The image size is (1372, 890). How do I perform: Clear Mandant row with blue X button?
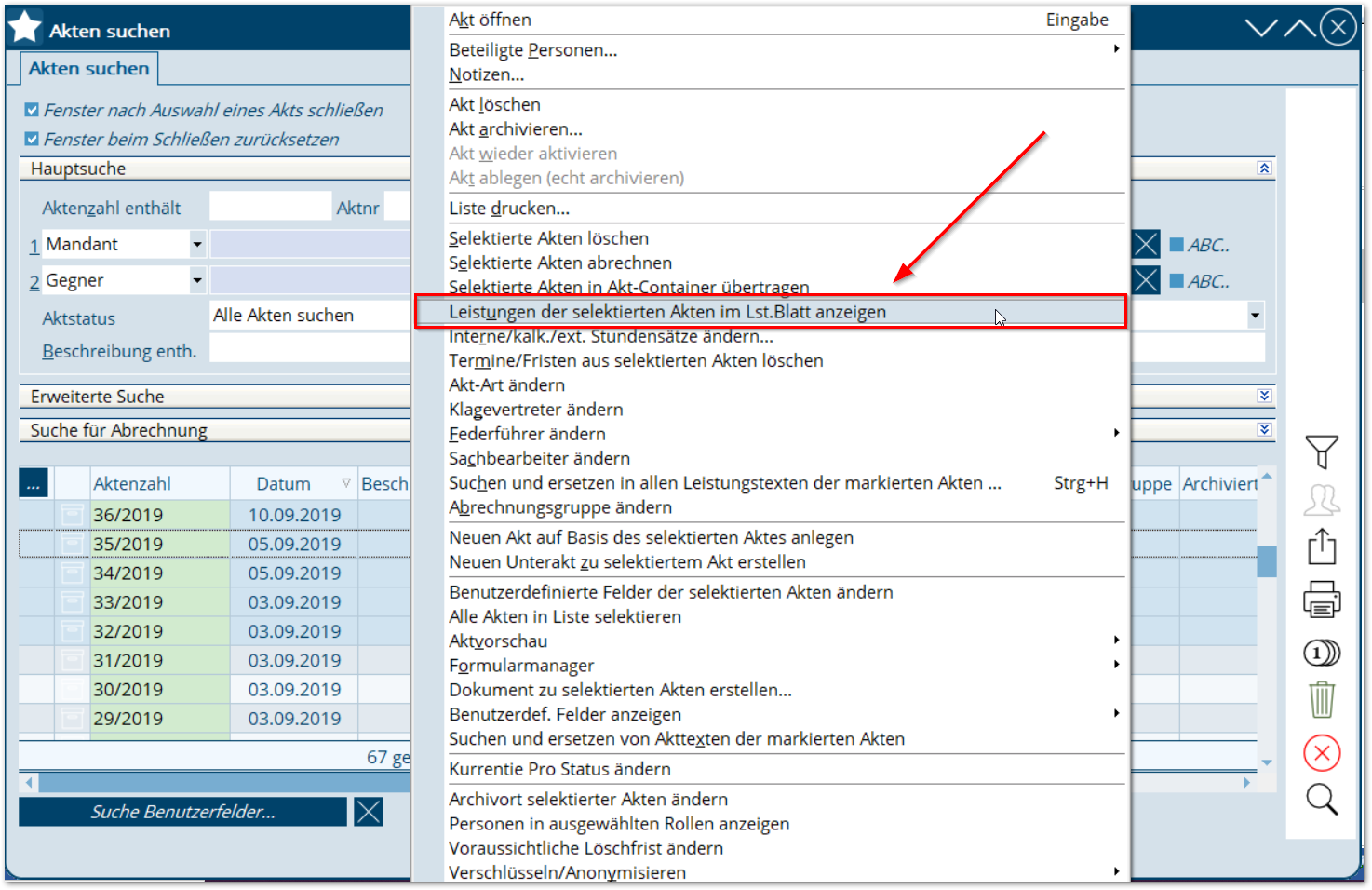pos(1146,245)
